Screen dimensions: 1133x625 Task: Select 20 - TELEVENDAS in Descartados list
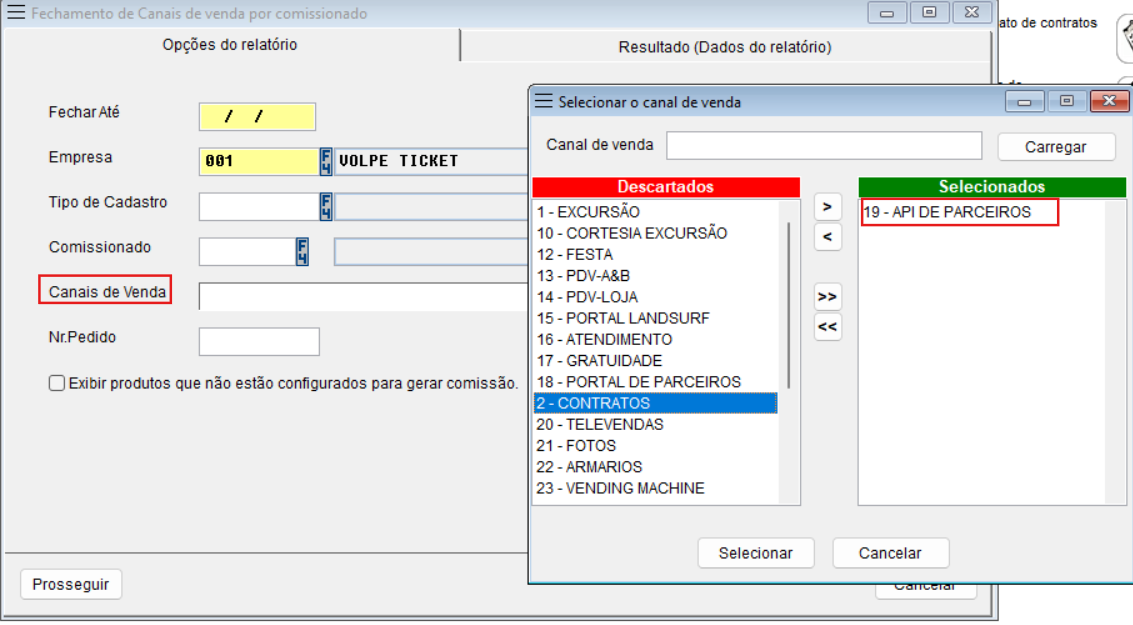600,424
